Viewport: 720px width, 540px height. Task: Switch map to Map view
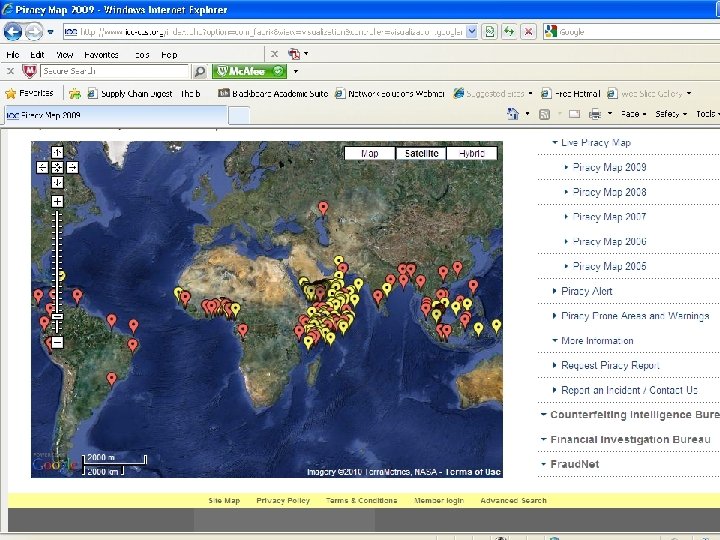coord(370,154)
